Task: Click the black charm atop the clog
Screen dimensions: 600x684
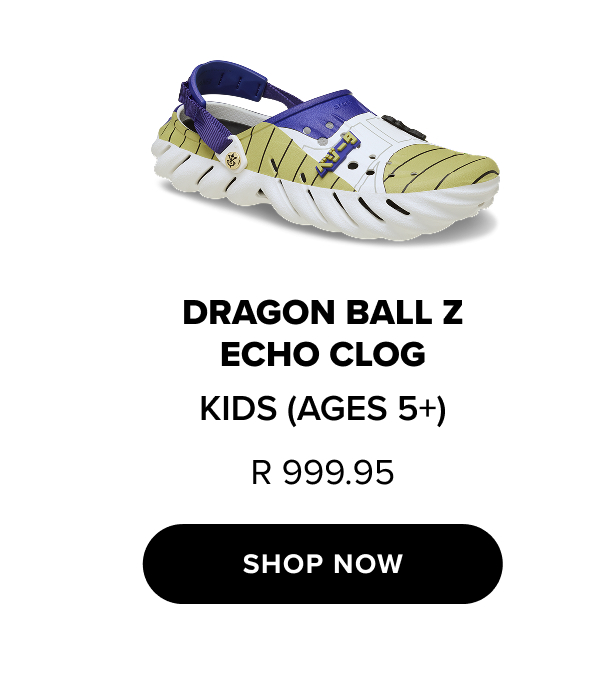Action: click(404, 127)
